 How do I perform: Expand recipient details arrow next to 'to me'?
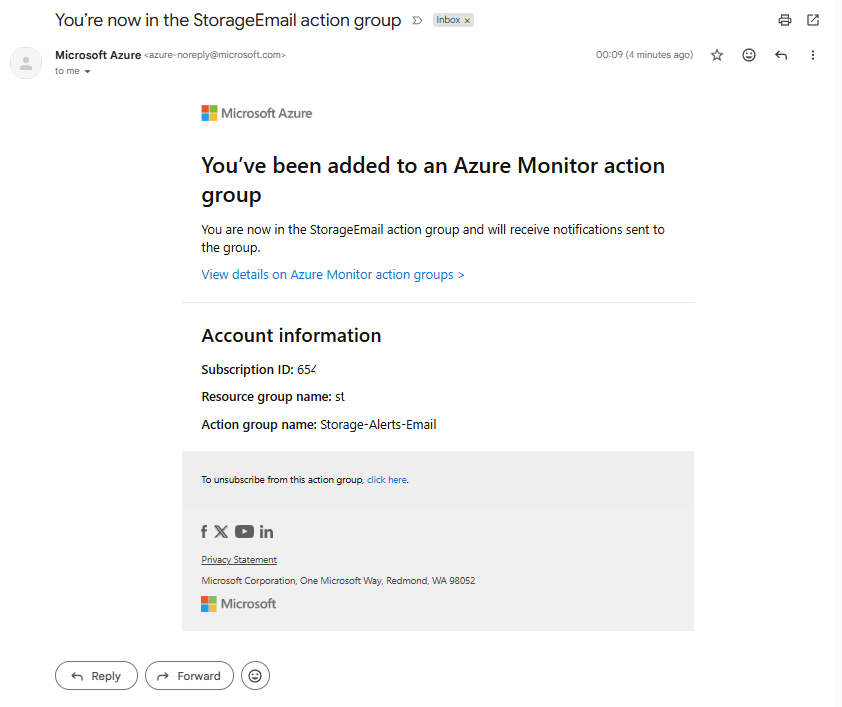(x=88, y=72)
